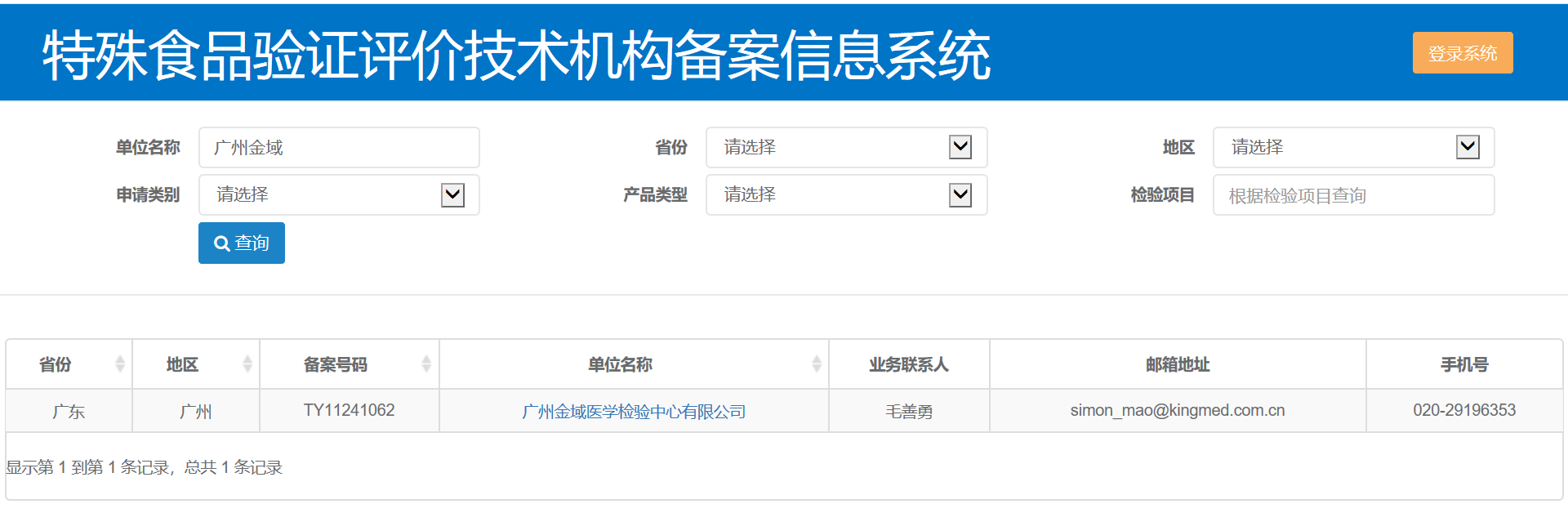
Task: Open the 省份 dropdown
Action: pyautogui.click(x=847, y=148)
